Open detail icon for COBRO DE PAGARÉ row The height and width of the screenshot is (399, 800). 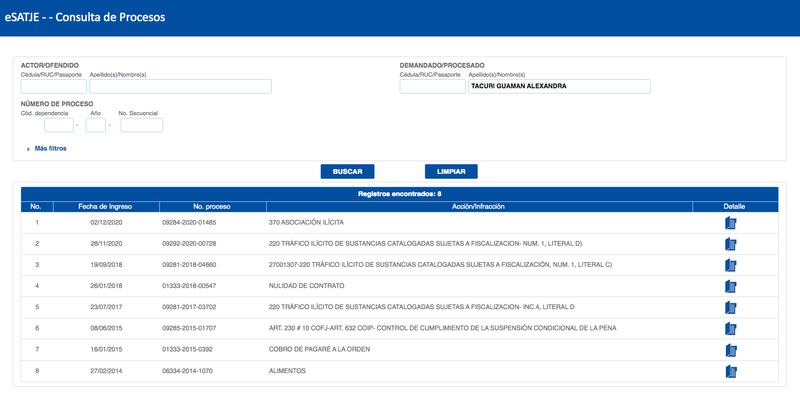(731, 351)
